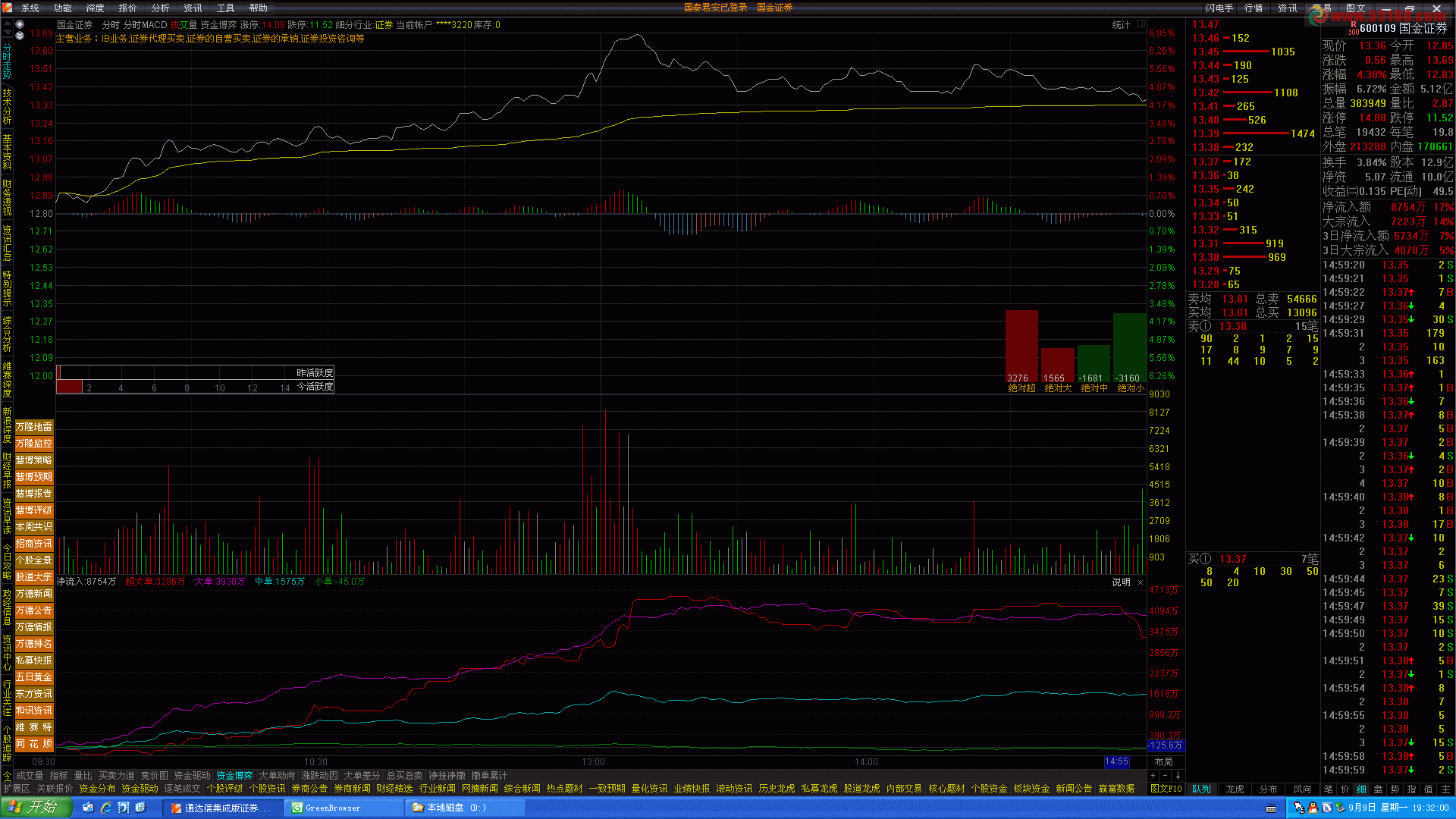Open the 热点题材 bottom tab
The width and height of the screenshot is (1456, 819).
[x=564, y=789]
